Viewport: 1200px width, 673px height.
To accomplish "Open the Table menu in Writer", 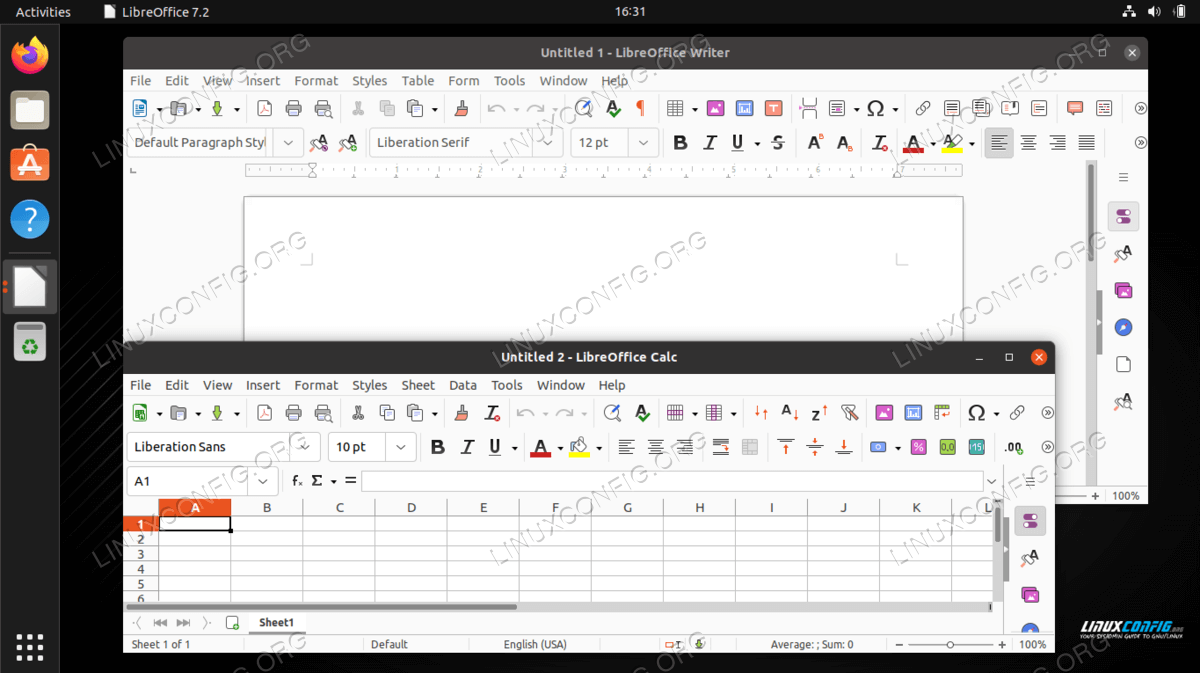I will (x=418, y=81).
